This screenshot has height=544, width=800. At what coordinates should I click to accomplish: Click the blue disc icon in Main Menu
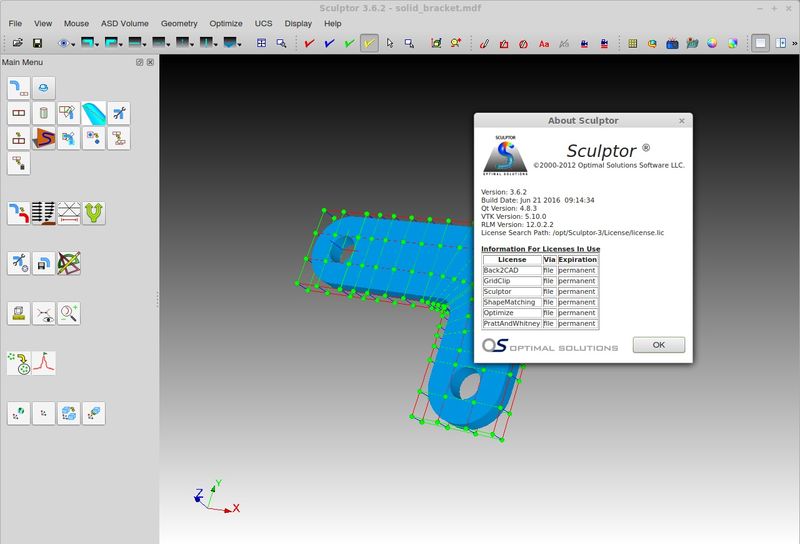(43, 88)
